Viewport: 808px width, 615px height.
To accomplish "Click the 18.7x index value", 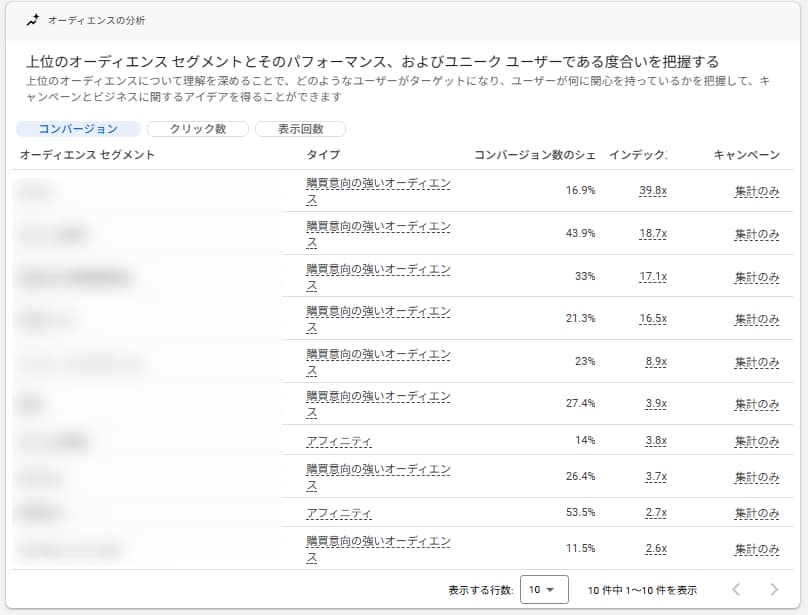I will pos(653,234).
